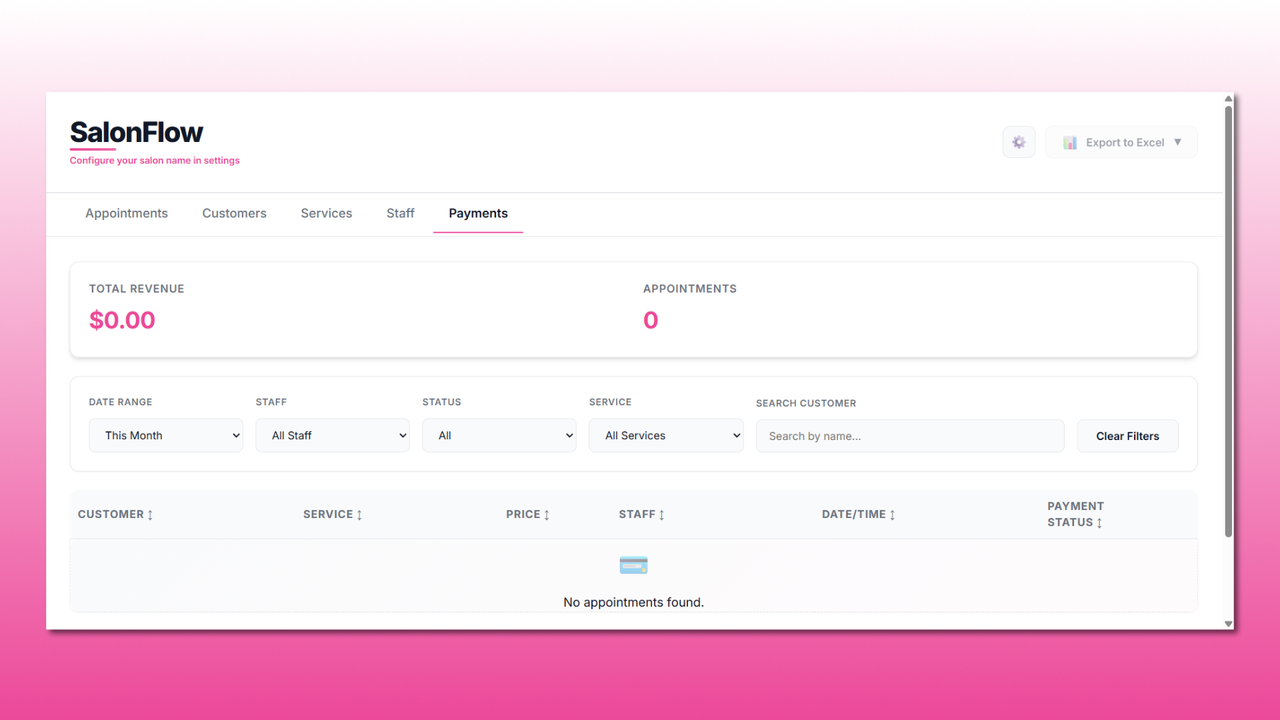1280x720 pixels.
Task: Click the Clear Filters button
Action: click(1127, 435)
